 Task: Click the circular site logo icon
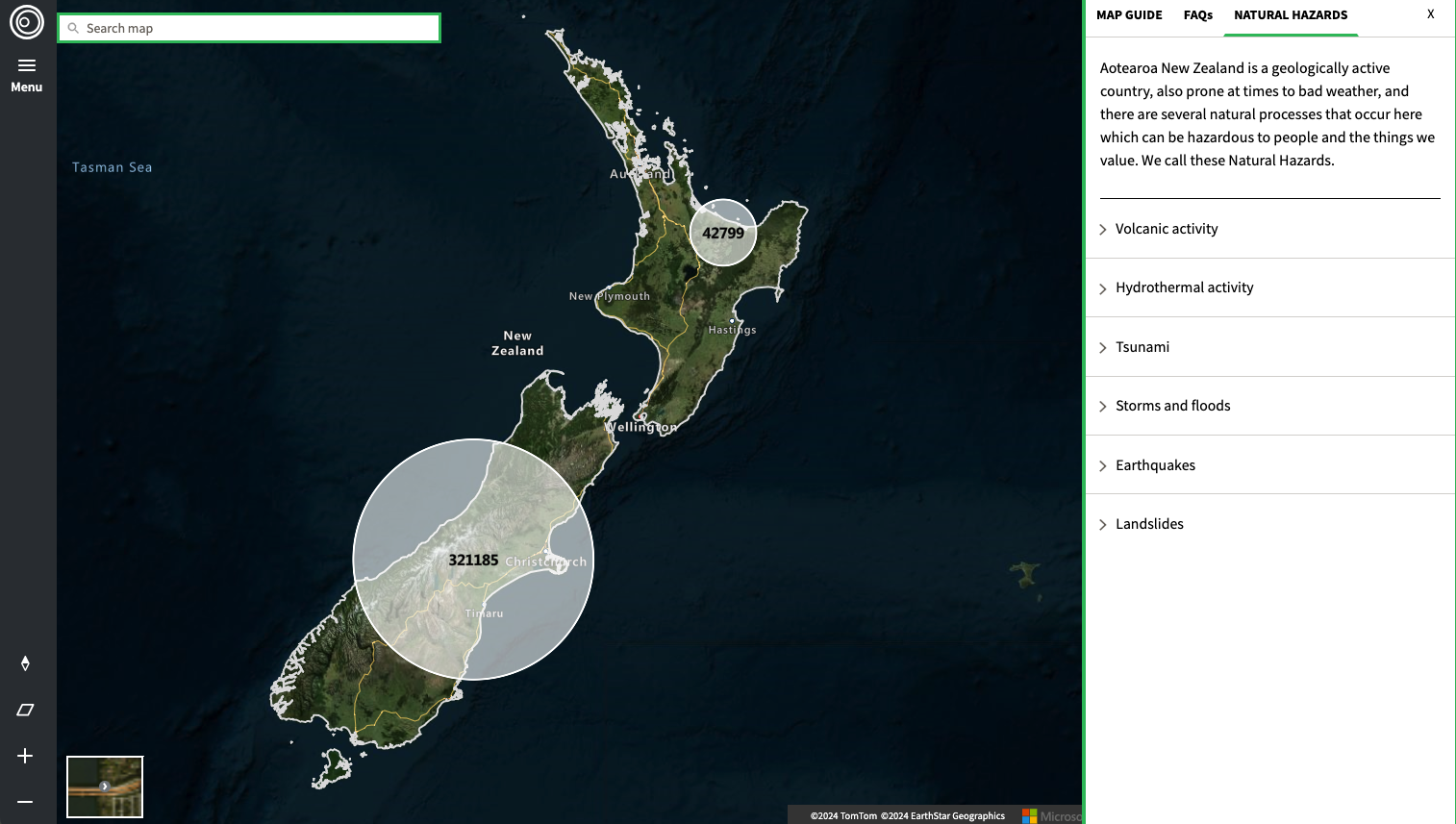pos(27,22)
